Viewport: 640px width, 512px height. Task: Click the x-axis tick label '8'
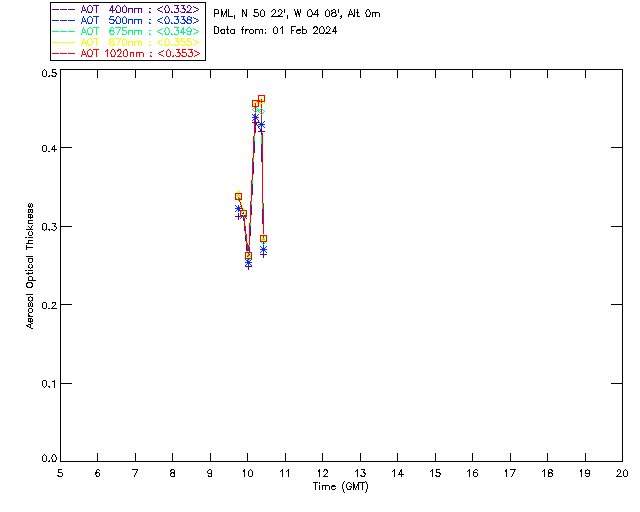tap(173, 473)
